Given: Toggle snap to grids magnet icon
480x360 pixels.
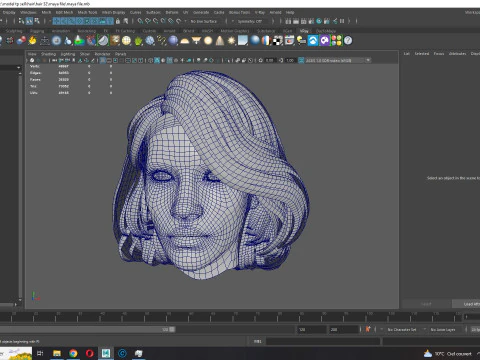Looking at the screenshot, I should 140,21.
